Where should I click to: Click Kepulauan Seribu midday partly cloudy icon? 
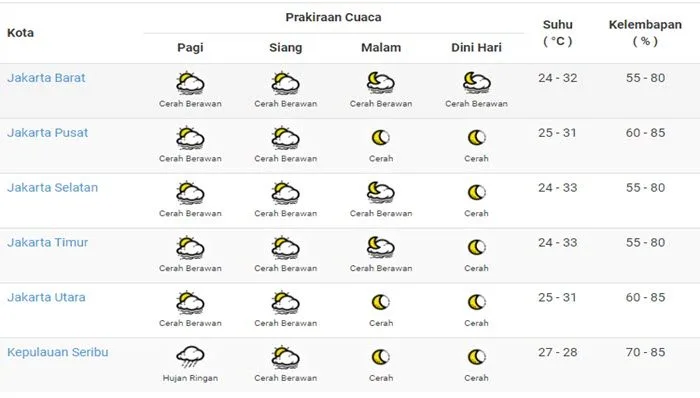(286, 357)
